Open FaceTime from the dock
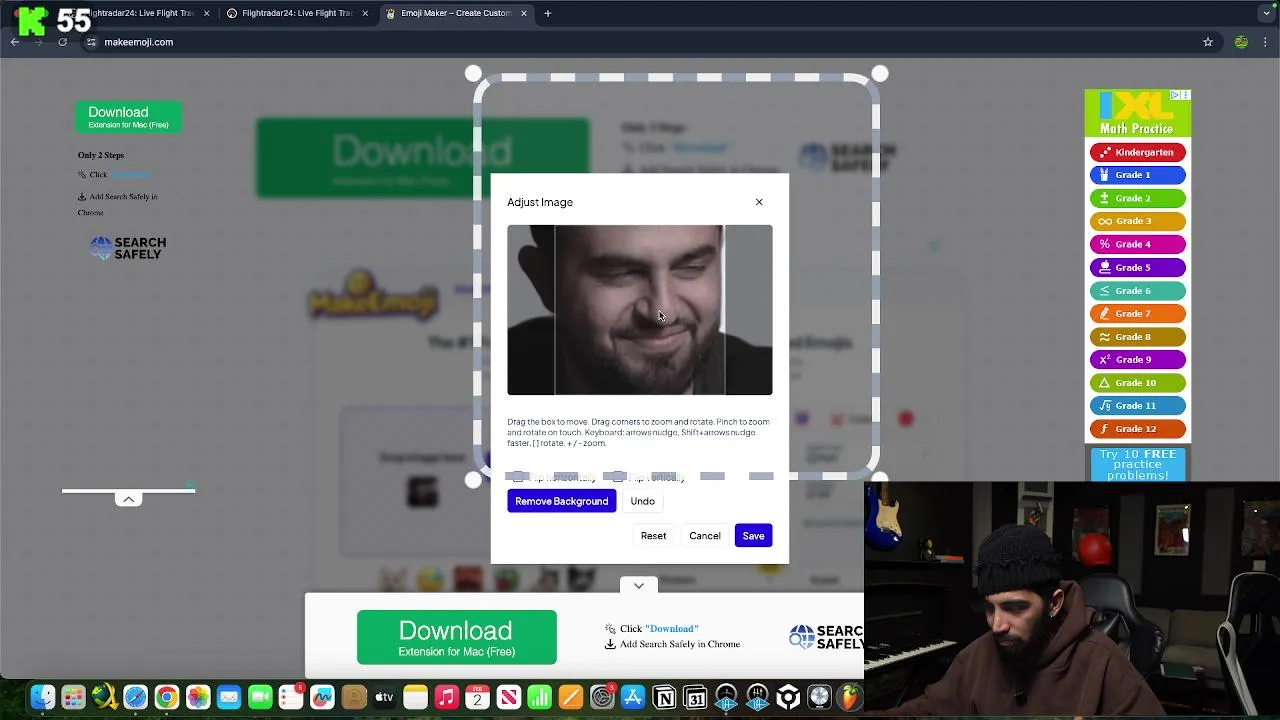The width and height of the screenshot is (1280, 720). tap(260, 697)
